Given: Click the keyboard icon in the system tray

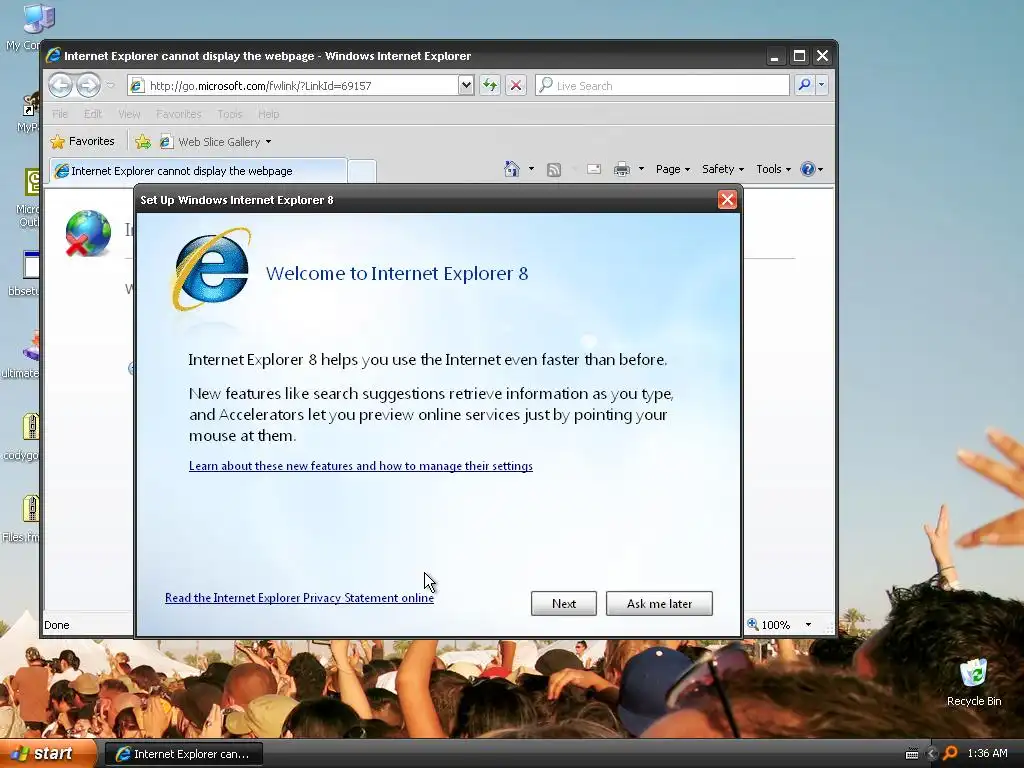Looking at the screenshot, I should (x=912, y=754).
